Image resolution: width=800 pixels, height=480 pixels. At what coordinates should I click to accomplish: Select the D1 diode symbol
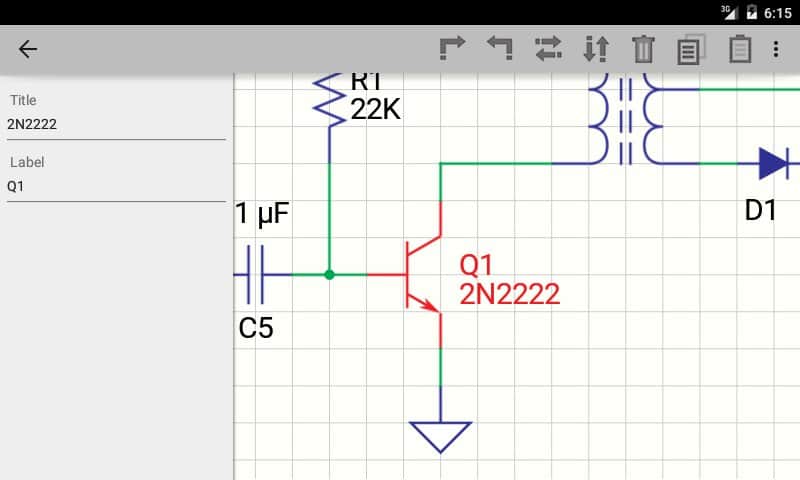[x=772, y=163]
